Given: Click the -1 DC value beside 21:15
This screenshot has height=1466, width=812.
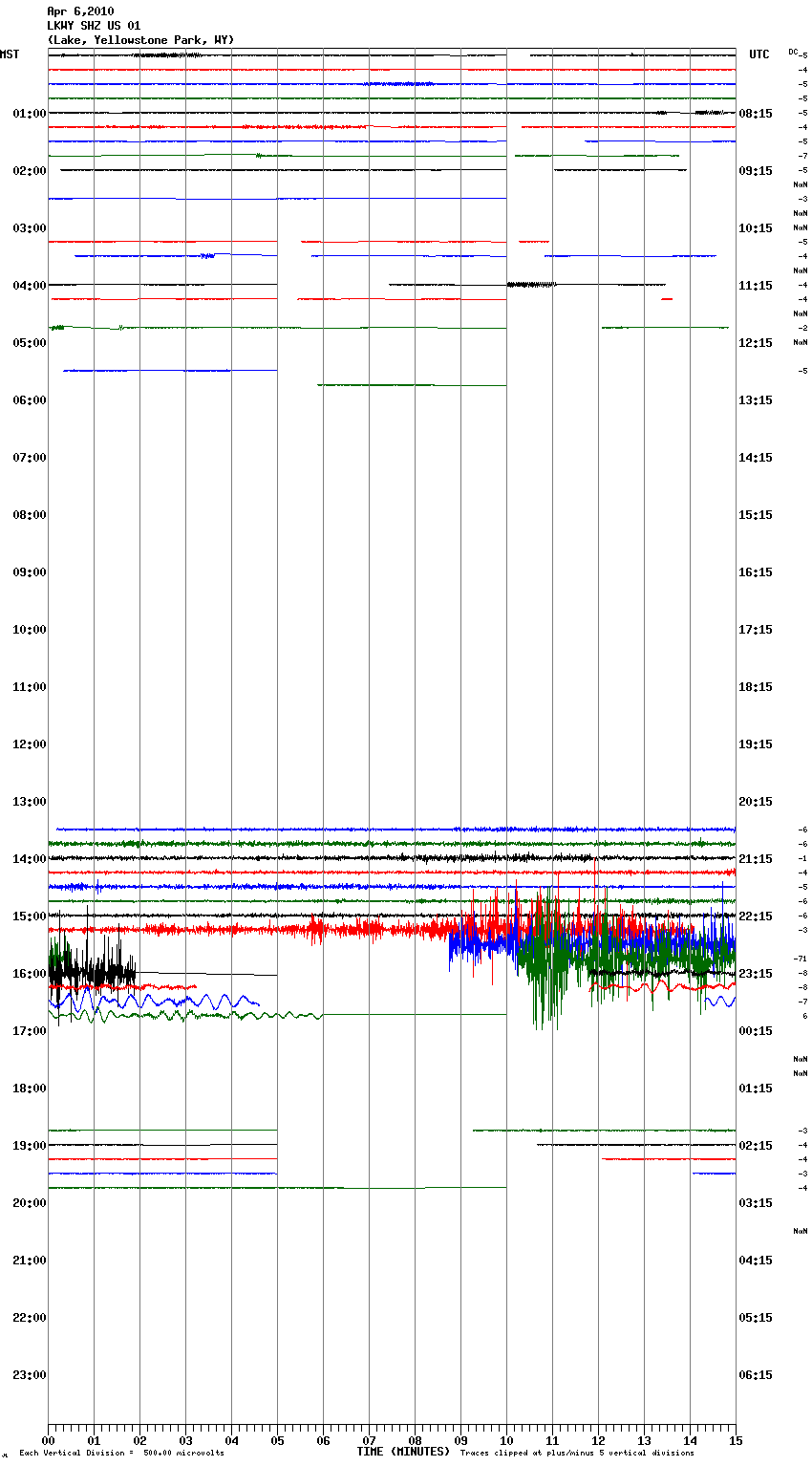Looking at the screenshot, I should (802, 859).
